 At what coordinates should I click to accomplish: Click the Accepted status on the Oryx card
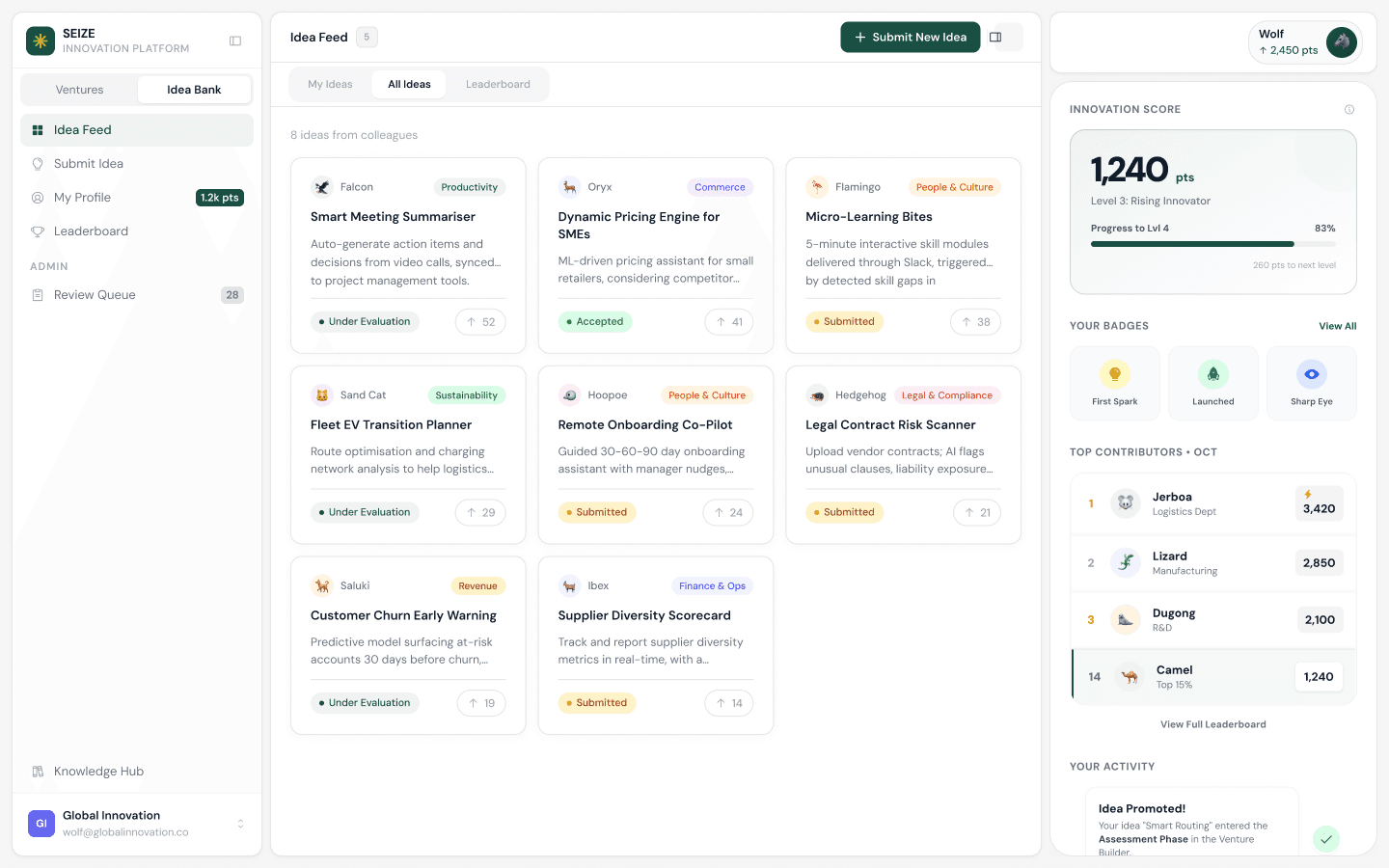[x=595, y=322]
